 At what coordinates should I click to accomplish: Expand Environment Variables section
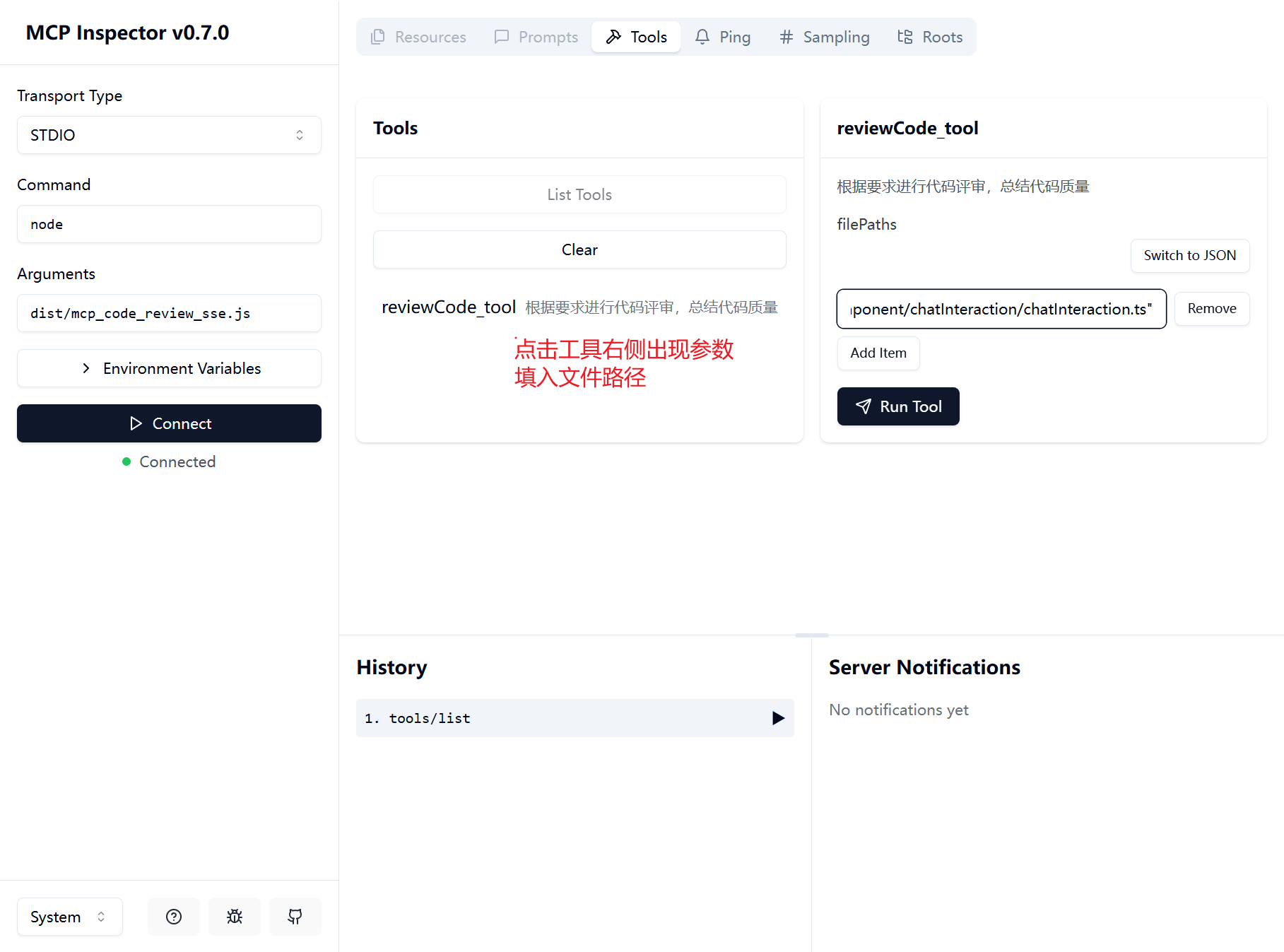coord(169,368)
